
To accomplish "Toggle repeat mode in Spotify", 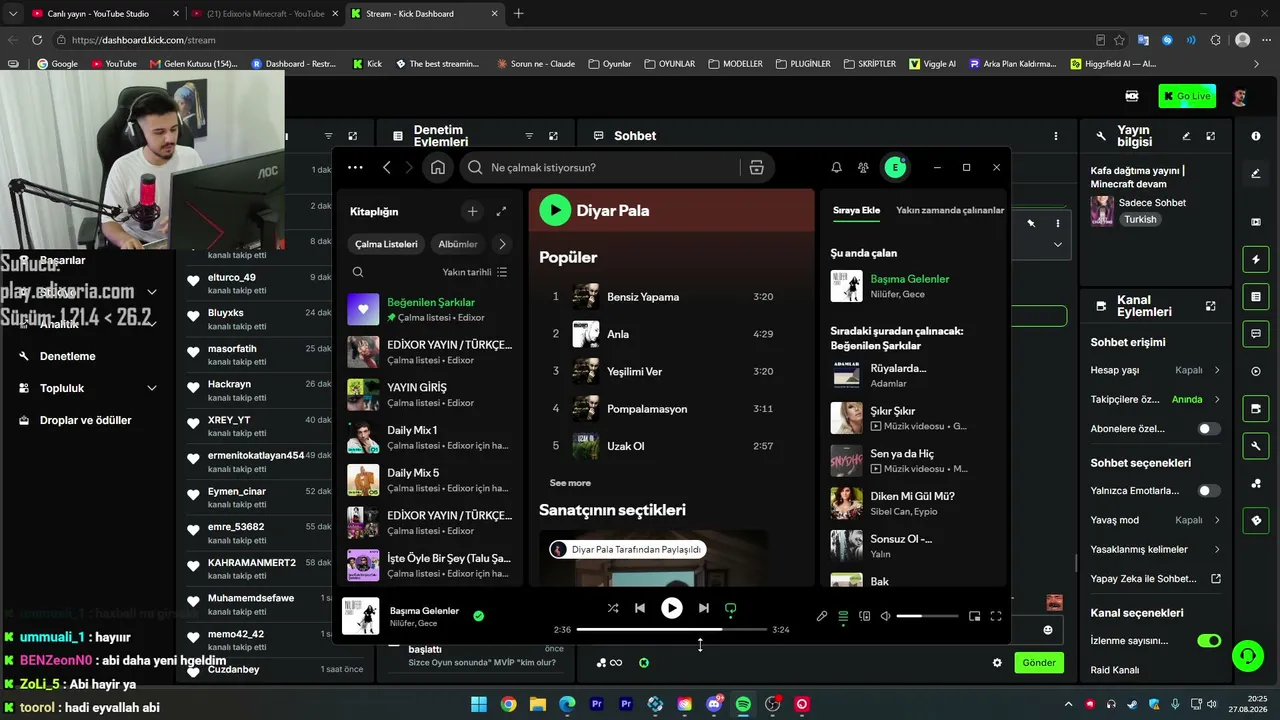I will [730, 608].
